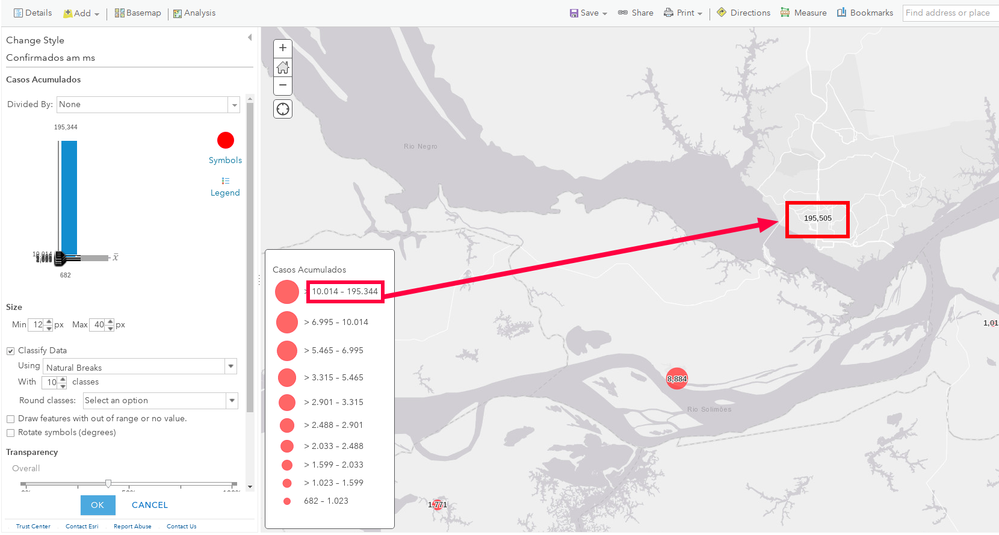Open the Analysis tools

point(194,13)
